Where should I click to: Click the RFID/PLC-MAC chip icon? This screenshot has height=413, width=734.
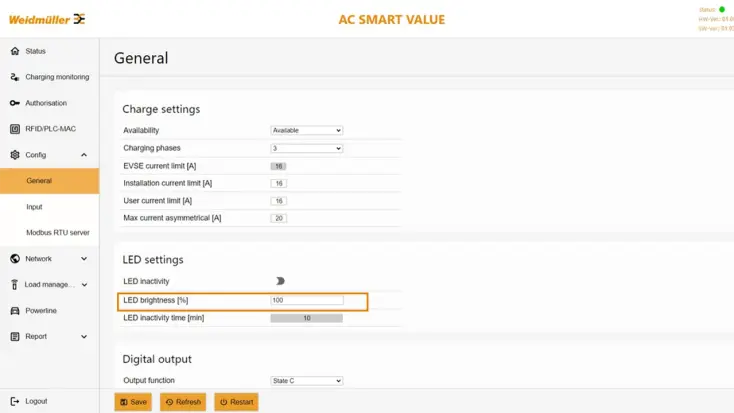[15, 129]
